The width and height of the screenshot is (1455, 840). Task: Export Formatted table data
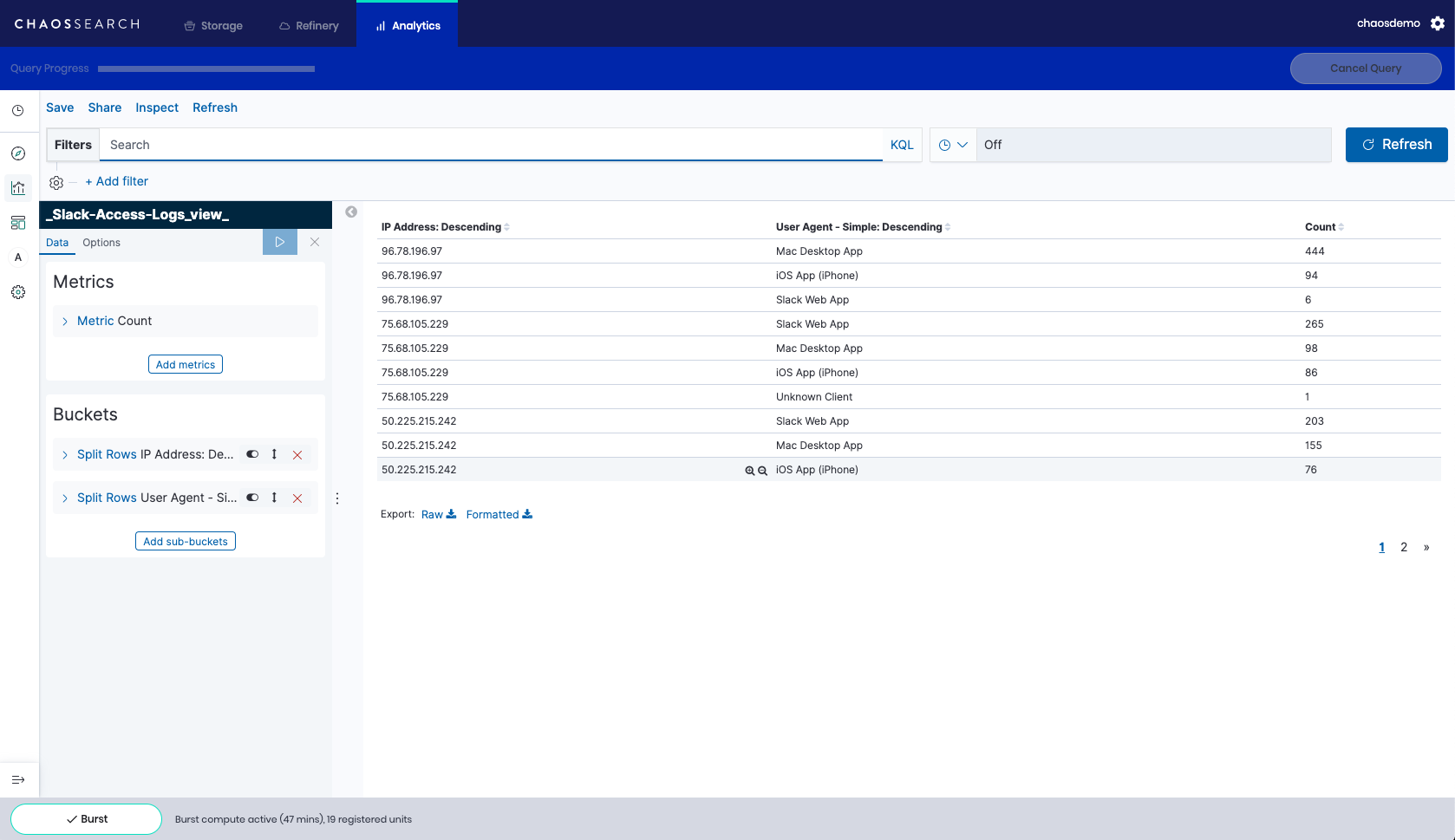pos(499,514)
